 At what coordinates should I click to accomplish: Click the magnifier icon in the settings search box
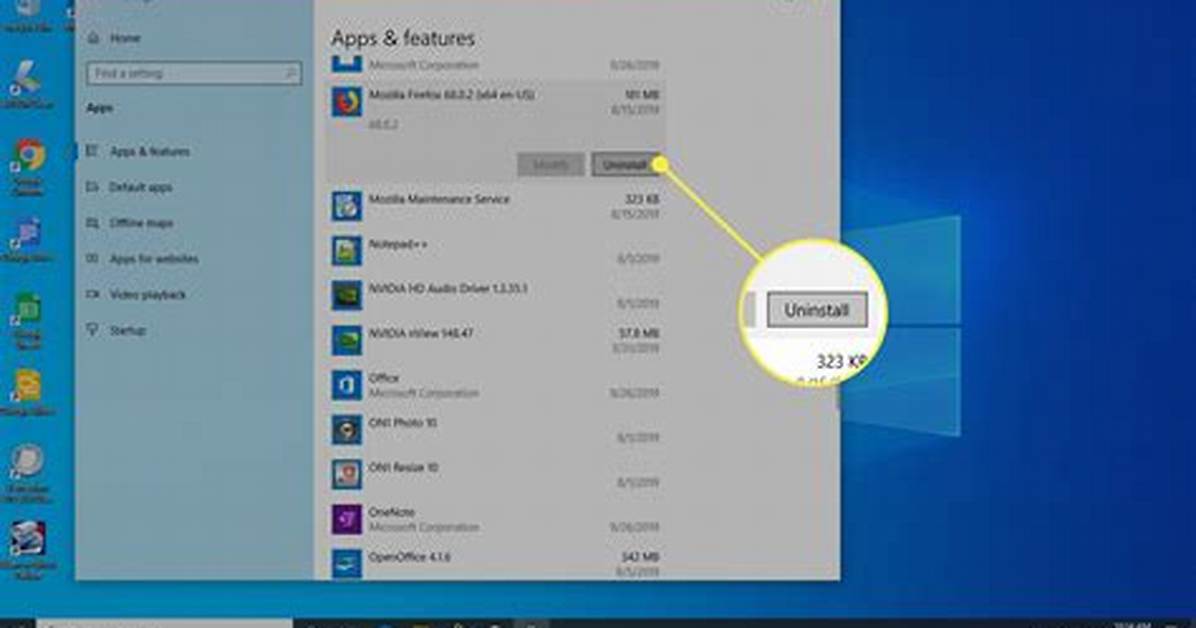[x=290, y=73]
